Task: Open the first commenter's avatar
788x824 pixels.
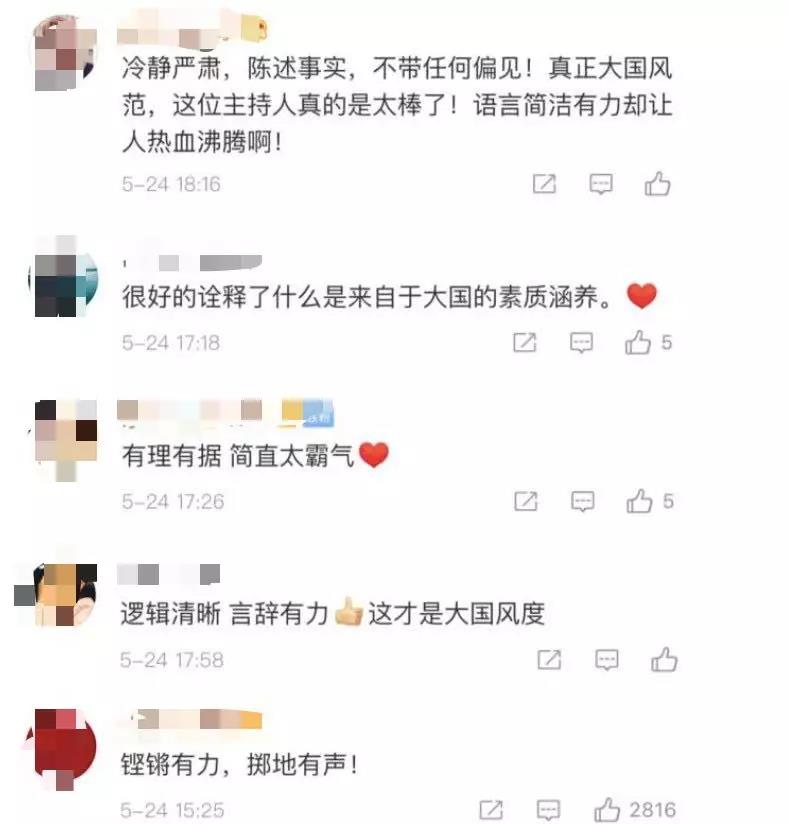Action: [x=64, y=53]
